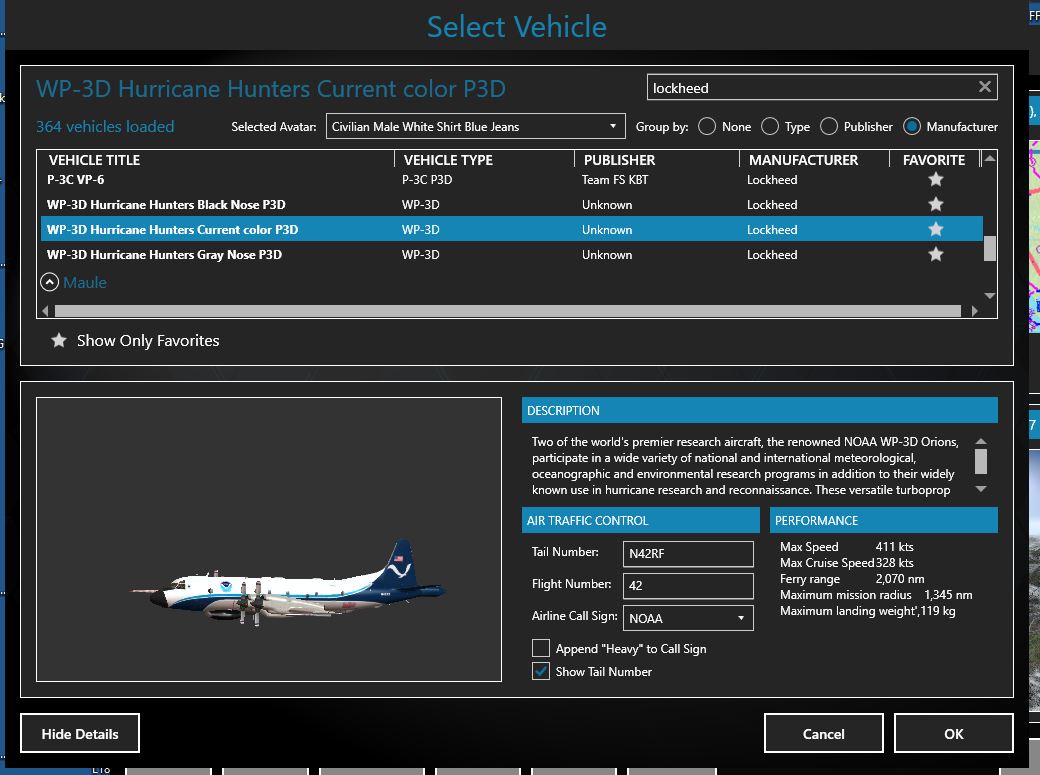Click the description scrollbar thumb
1040x775 pixels.
[981, 461]
